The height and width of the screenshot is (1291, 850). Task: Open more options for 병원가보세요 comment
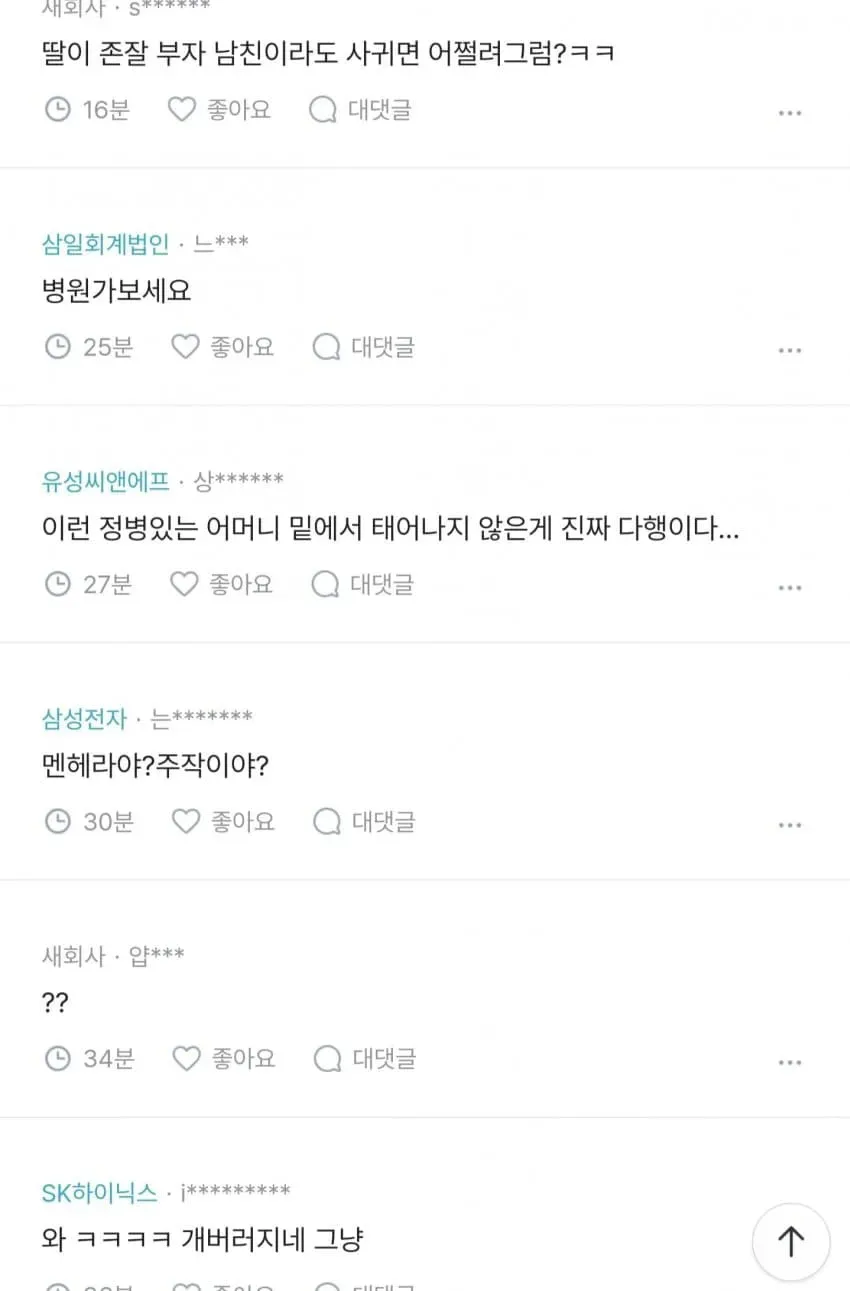coord(790,351)
